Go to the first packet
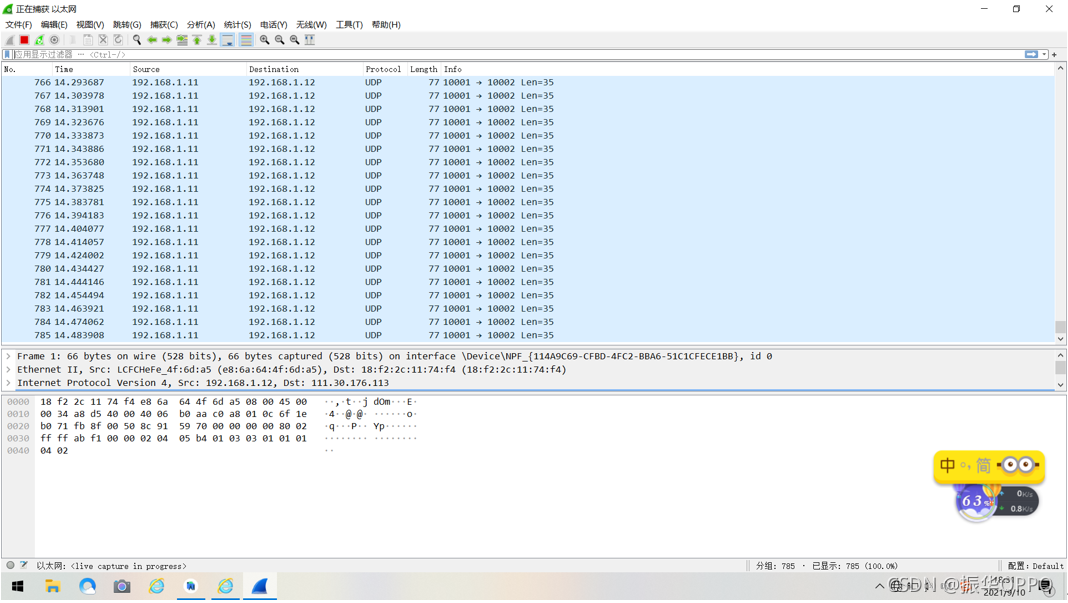The width and height of the screenshot is (1068, 603). [197, 40]
